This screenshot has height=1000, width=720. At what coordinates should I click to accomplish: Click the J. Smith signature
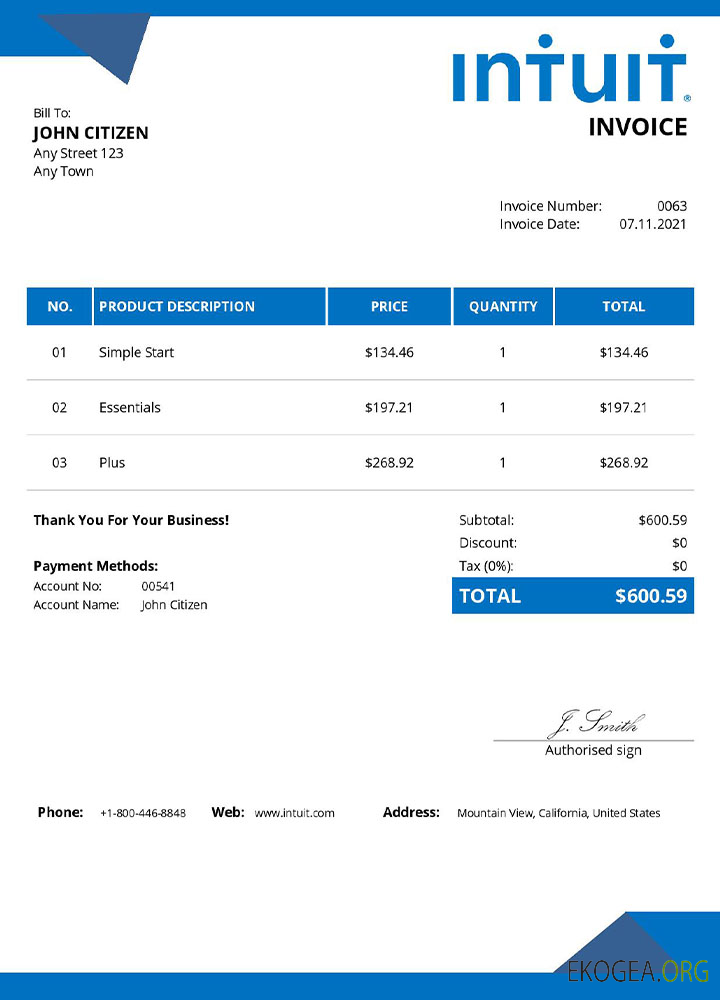597,722
